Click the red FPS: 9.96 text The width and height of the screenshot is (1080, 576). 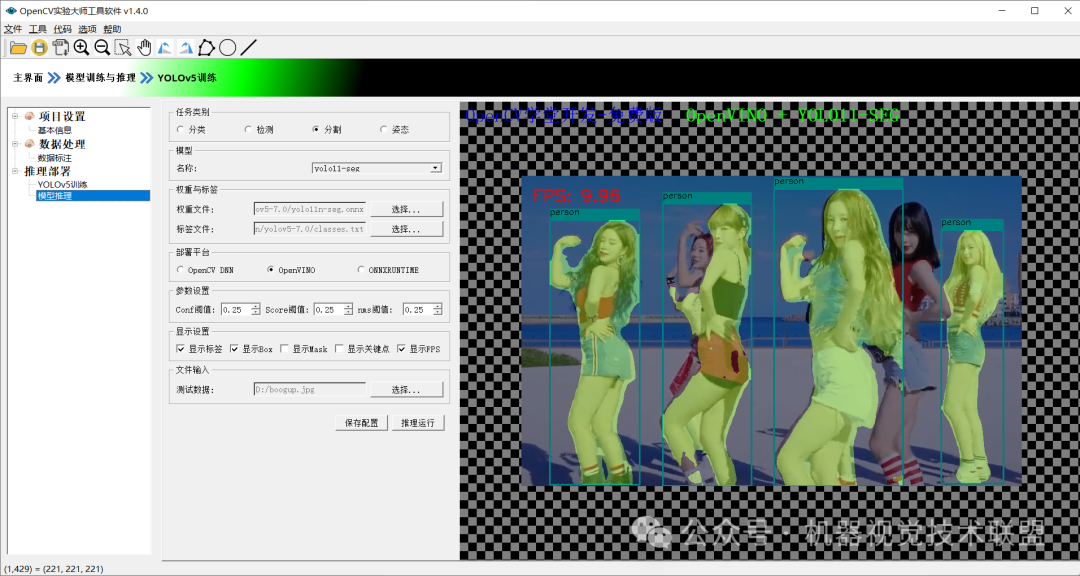point(577,196)
